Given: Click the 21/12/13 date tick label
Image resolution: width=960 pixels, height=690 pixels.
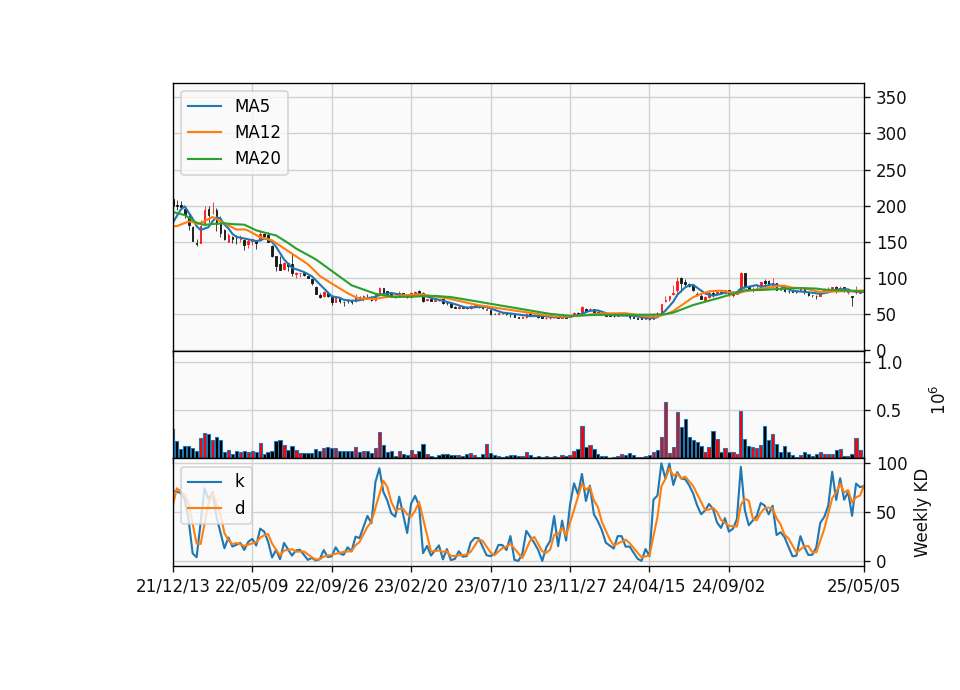Looking at the screenshot, I should click(173, 586).
